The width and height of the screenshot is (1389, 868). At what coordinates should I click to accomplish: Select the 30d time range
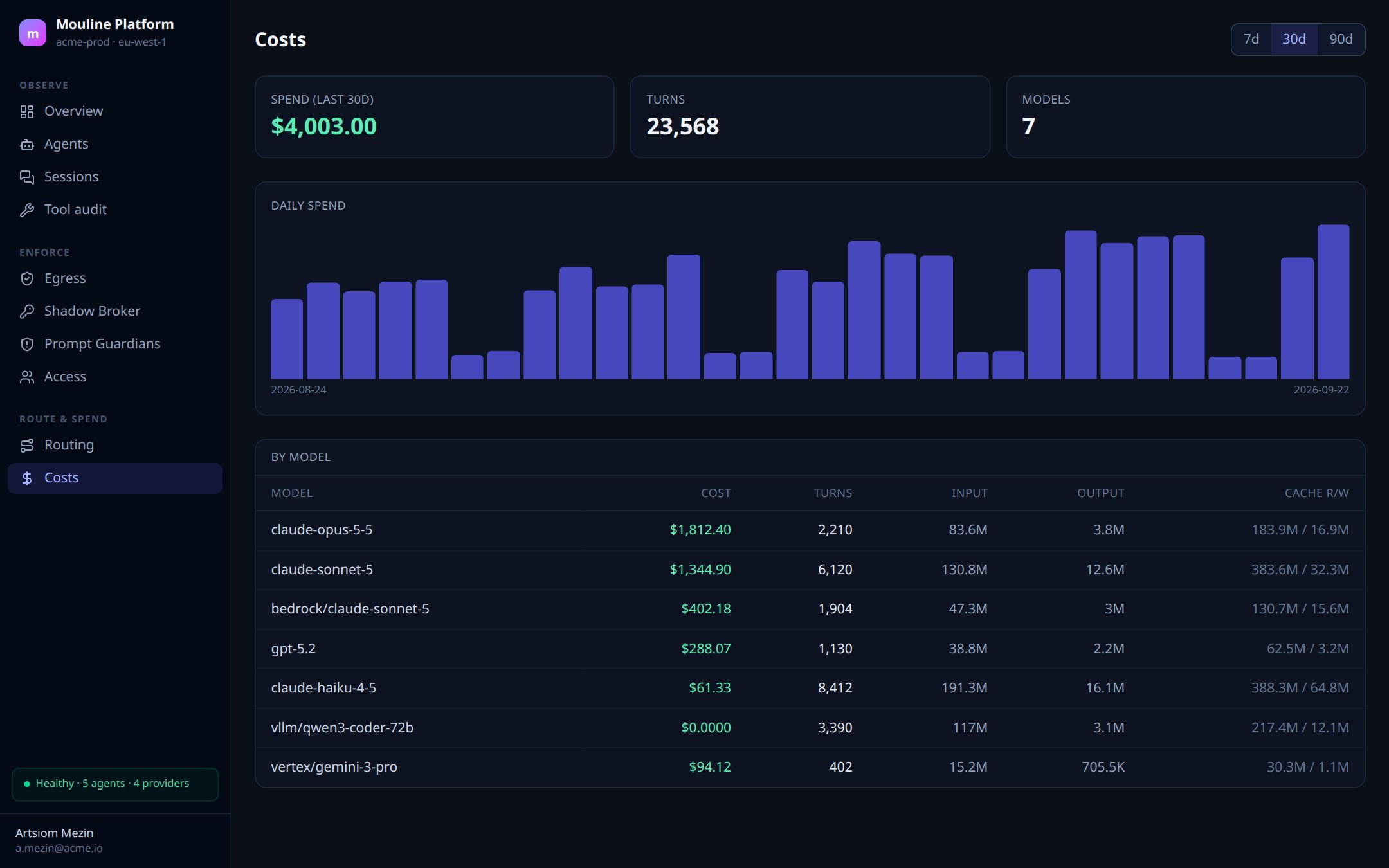(x=1294, y=39)
